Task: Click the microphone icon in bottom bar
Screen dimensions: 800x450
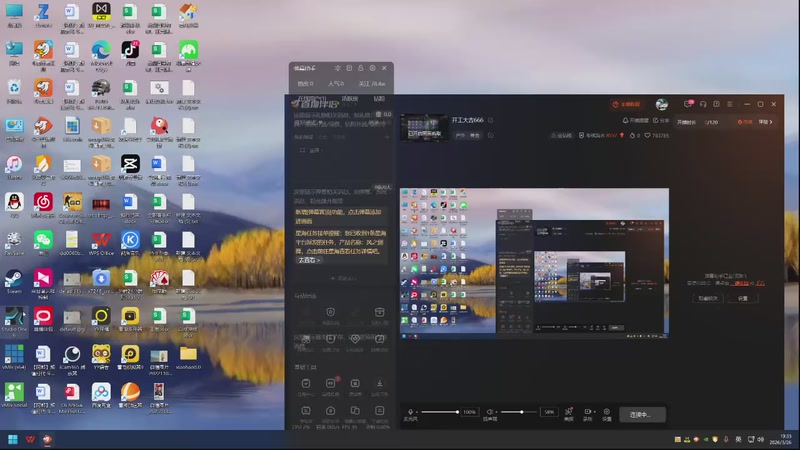Action: point(410,411)
